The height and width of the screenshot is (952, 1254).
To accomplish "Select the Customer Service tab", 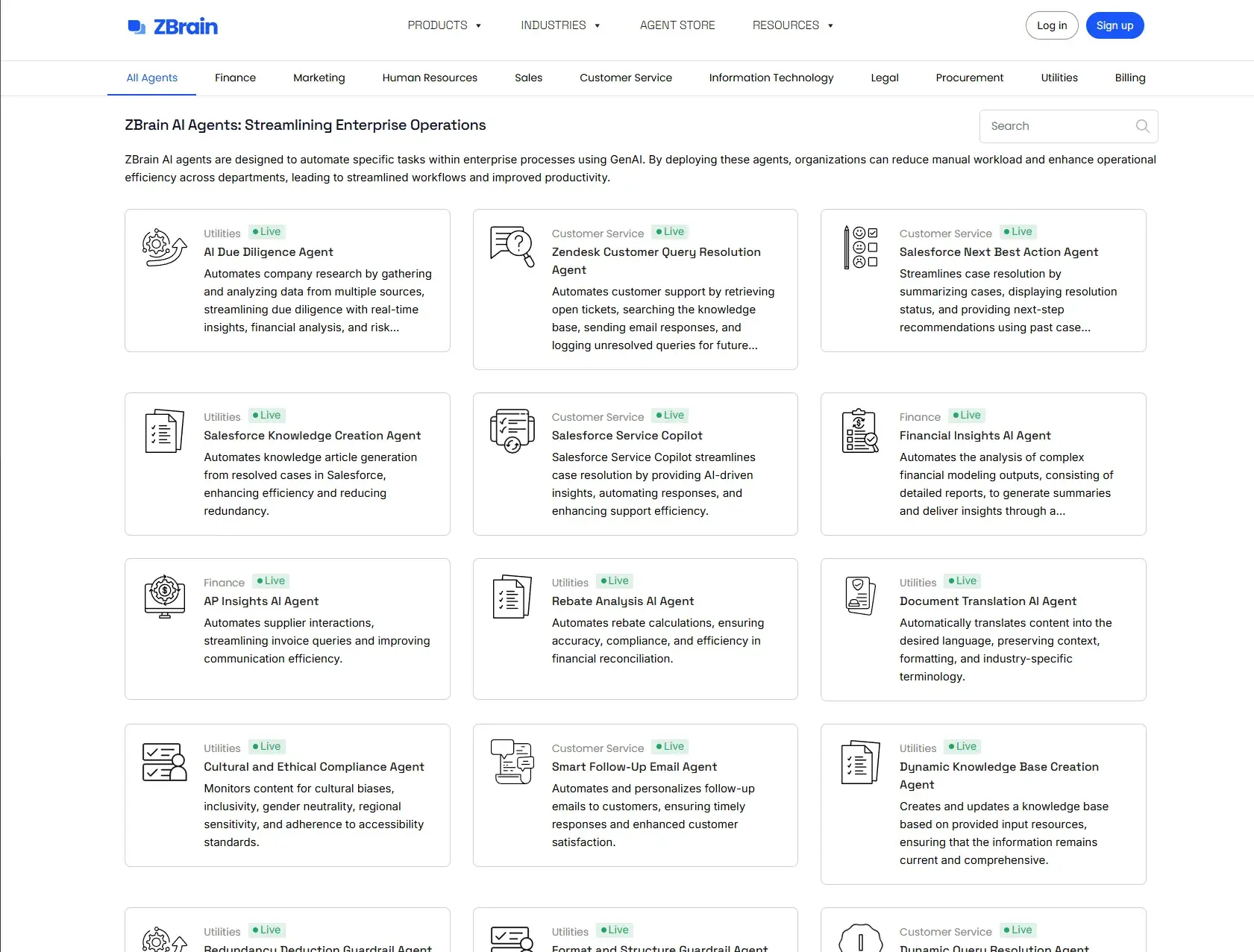I will click(625, 78).
